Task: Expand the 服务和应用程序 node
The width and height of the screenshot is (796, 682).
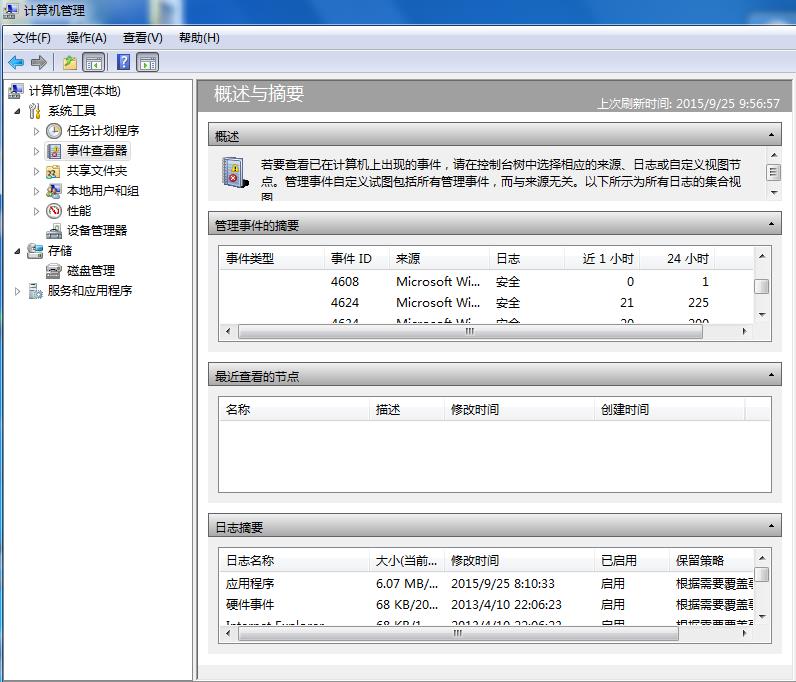Action: point(18,291)
